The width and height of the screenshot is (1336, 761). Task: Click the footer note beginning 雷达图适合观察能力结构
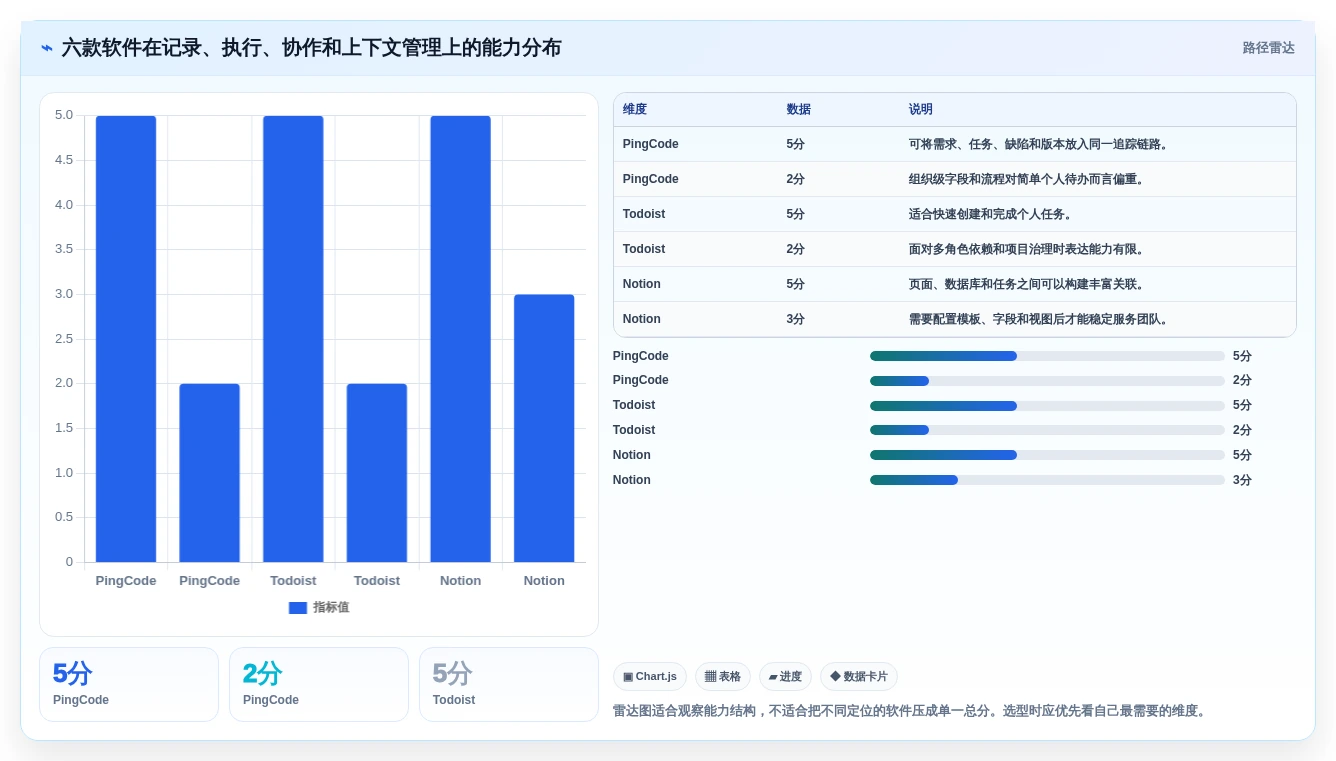tap(910, 711)
